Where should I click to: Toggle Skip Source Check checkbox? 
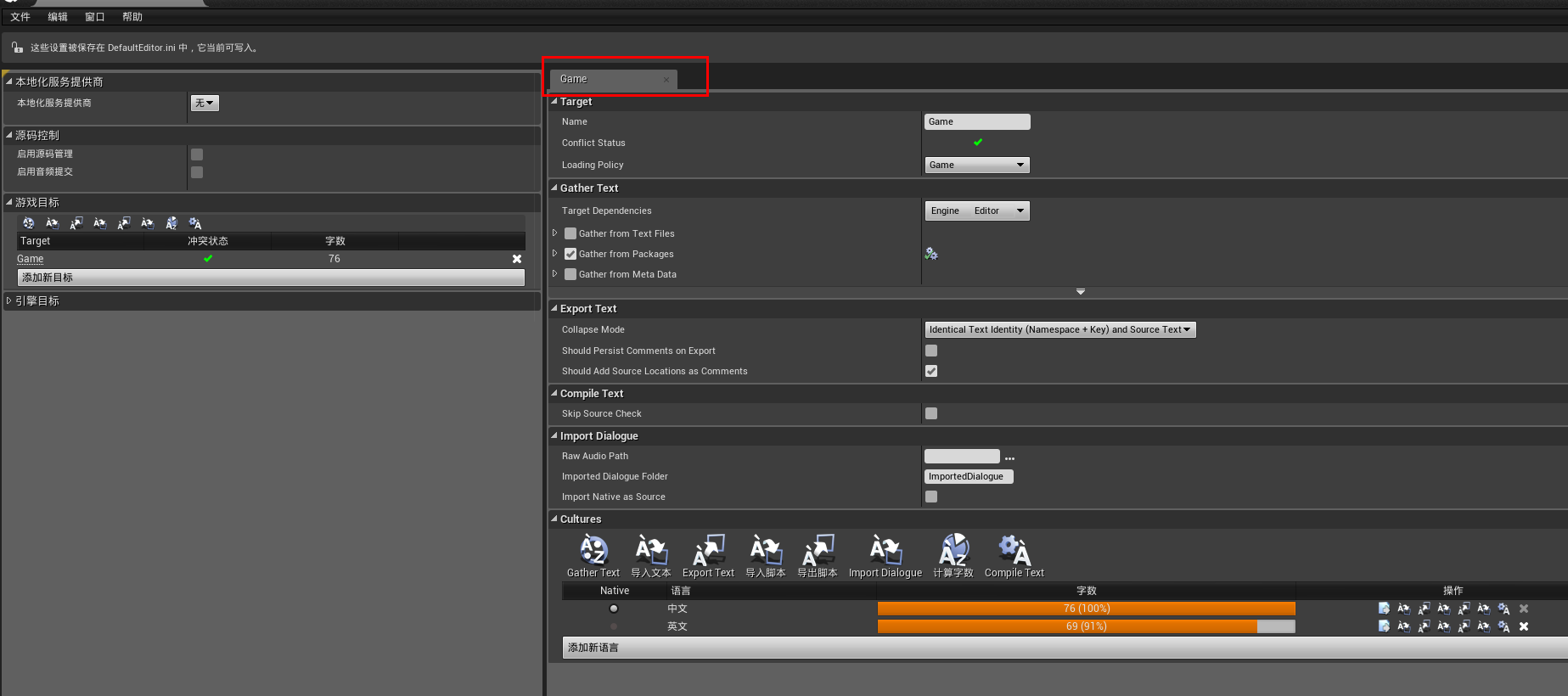point(931,413)
